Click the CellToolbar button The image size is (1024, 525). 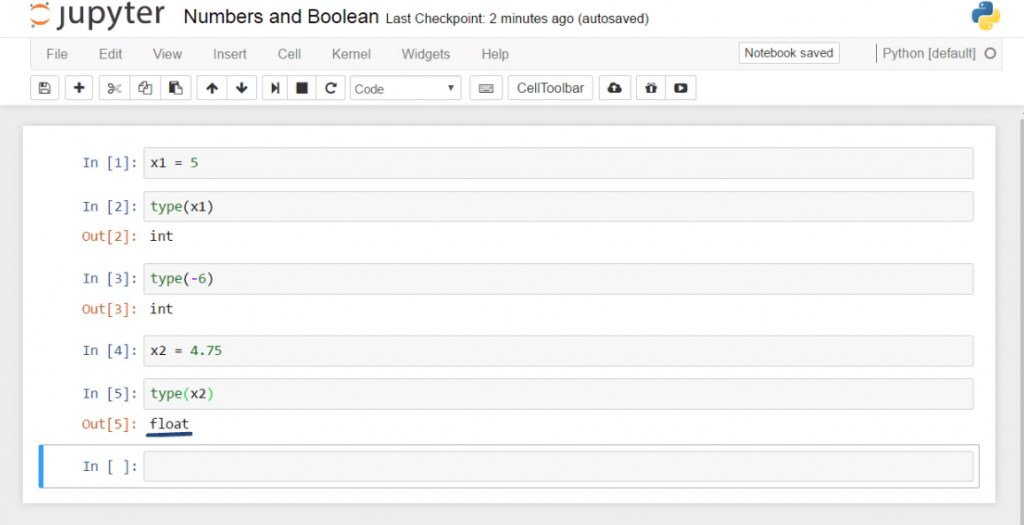coord(550,88)
